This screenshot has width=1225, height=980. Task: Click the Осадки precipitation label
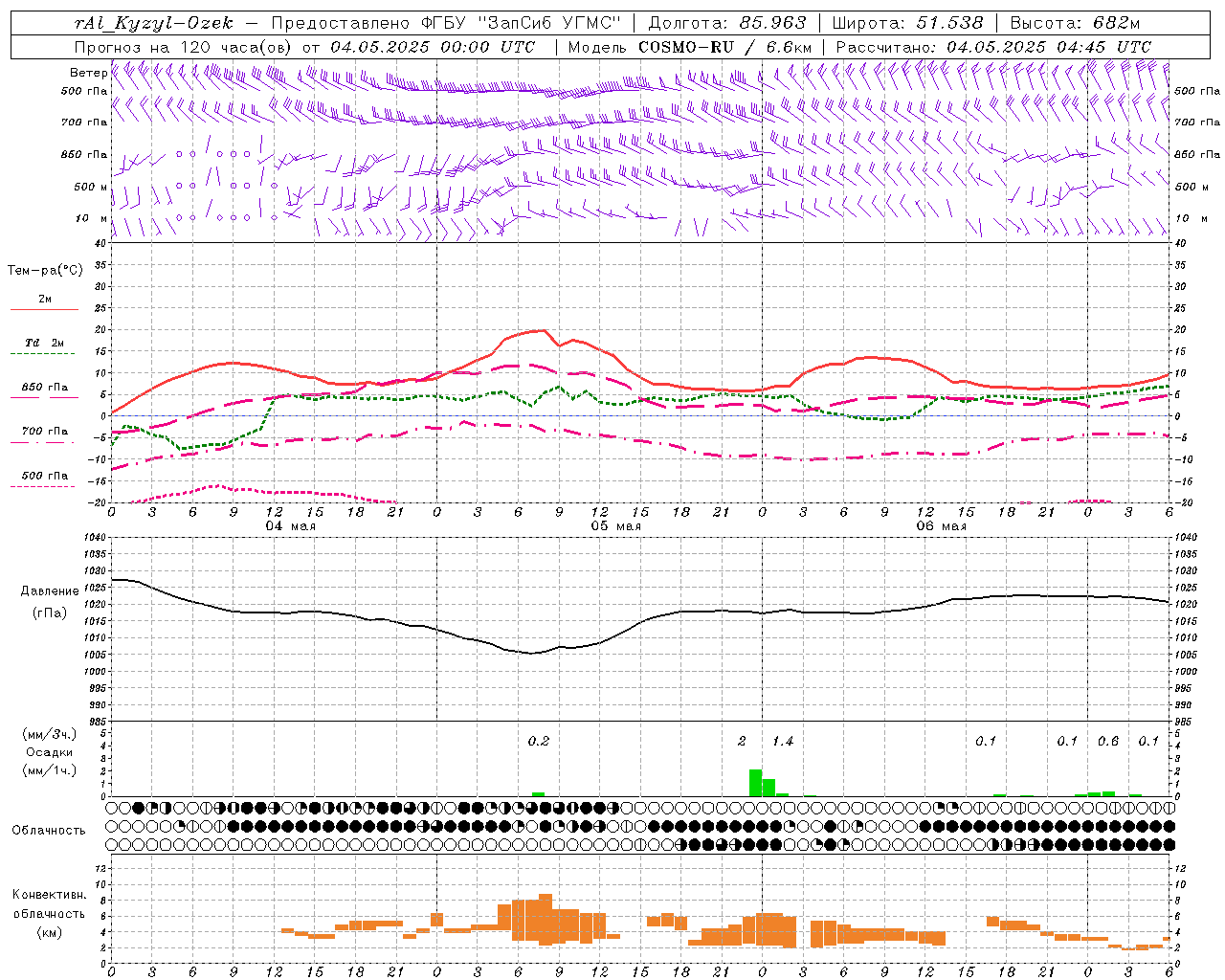click(49, 752)
